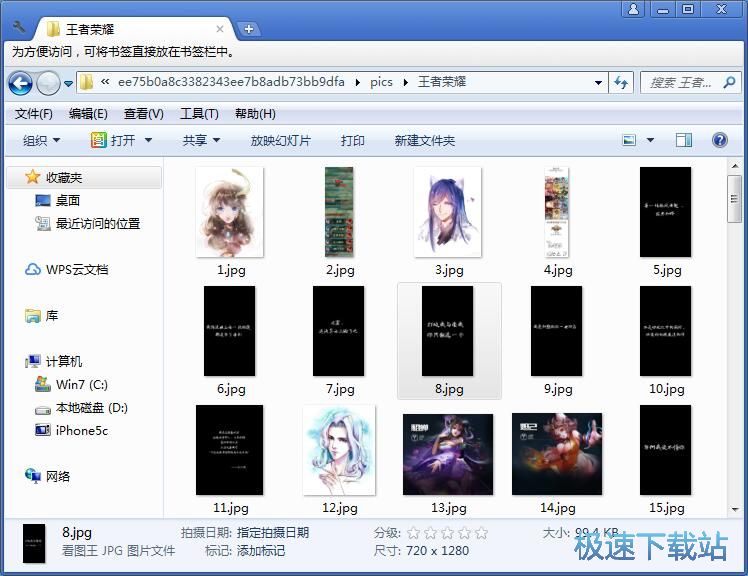This screenshot has width=748, height=576.
Task: Select the 4.jpg thumbnail
Action: point(557,212)
